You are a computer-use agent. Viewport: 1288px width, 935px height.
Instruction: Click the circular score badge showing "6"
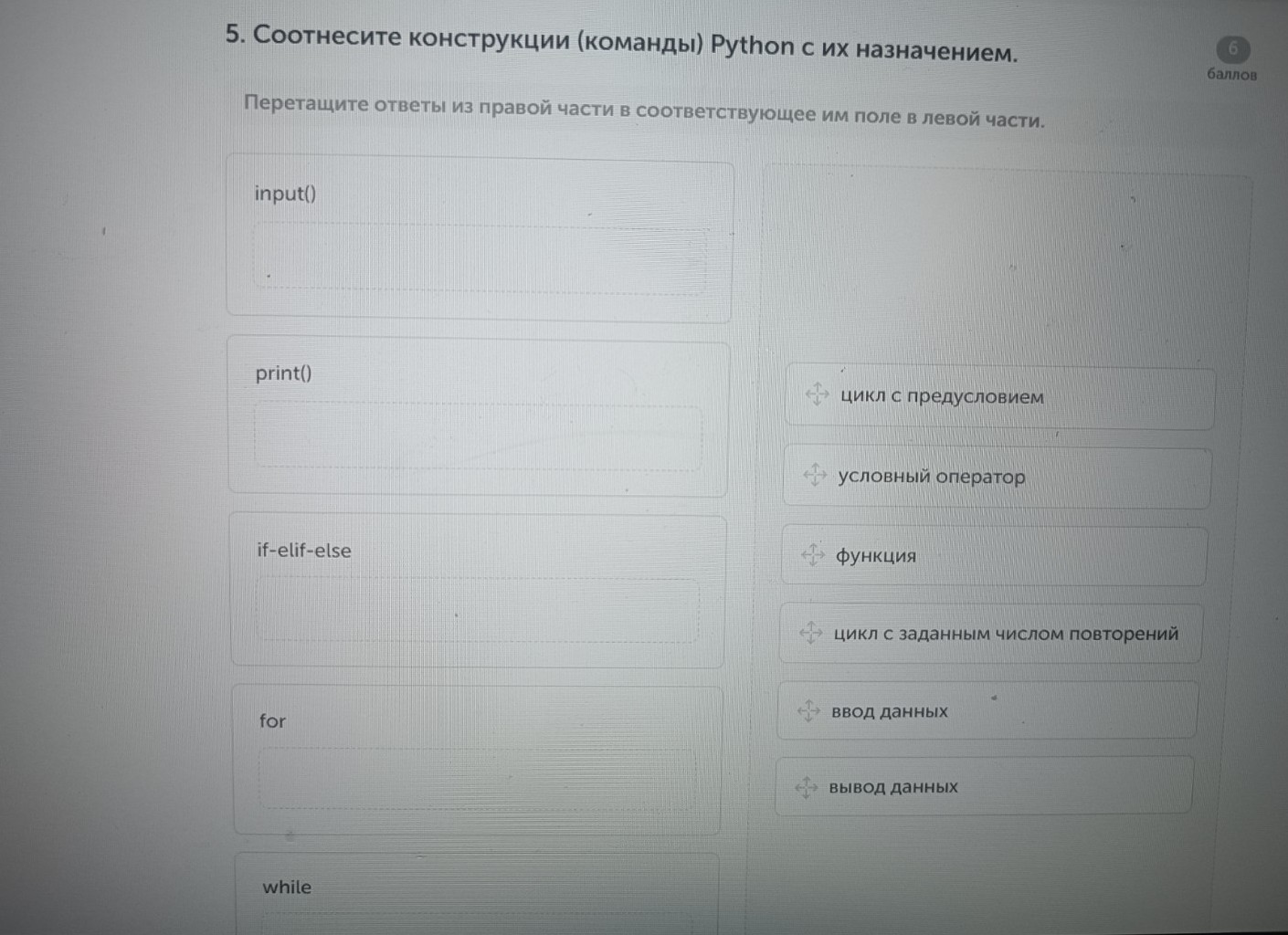click(x=1233, y=50)
